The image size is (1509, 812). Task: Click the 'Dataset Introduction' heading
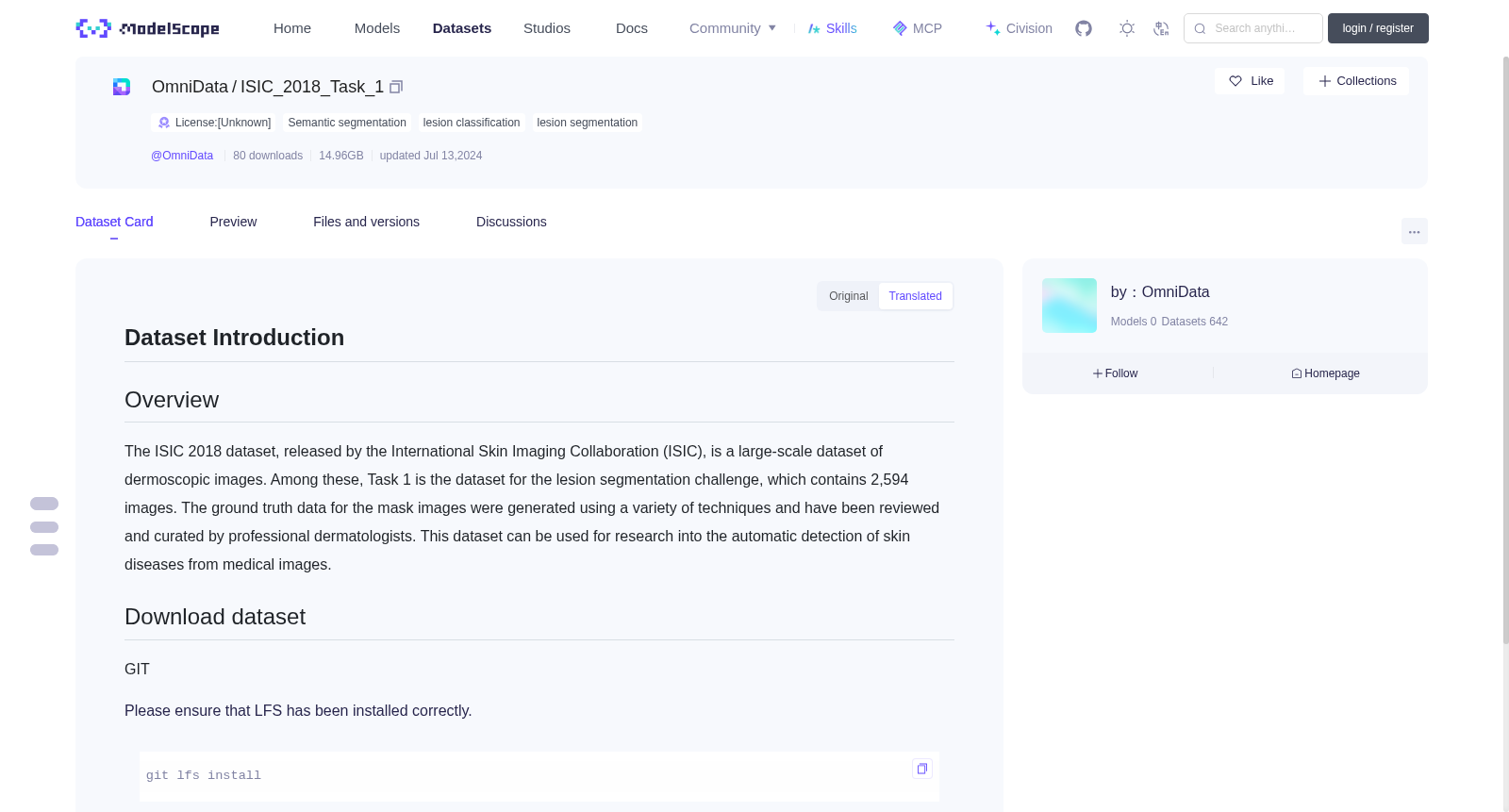tap(235, 338)
